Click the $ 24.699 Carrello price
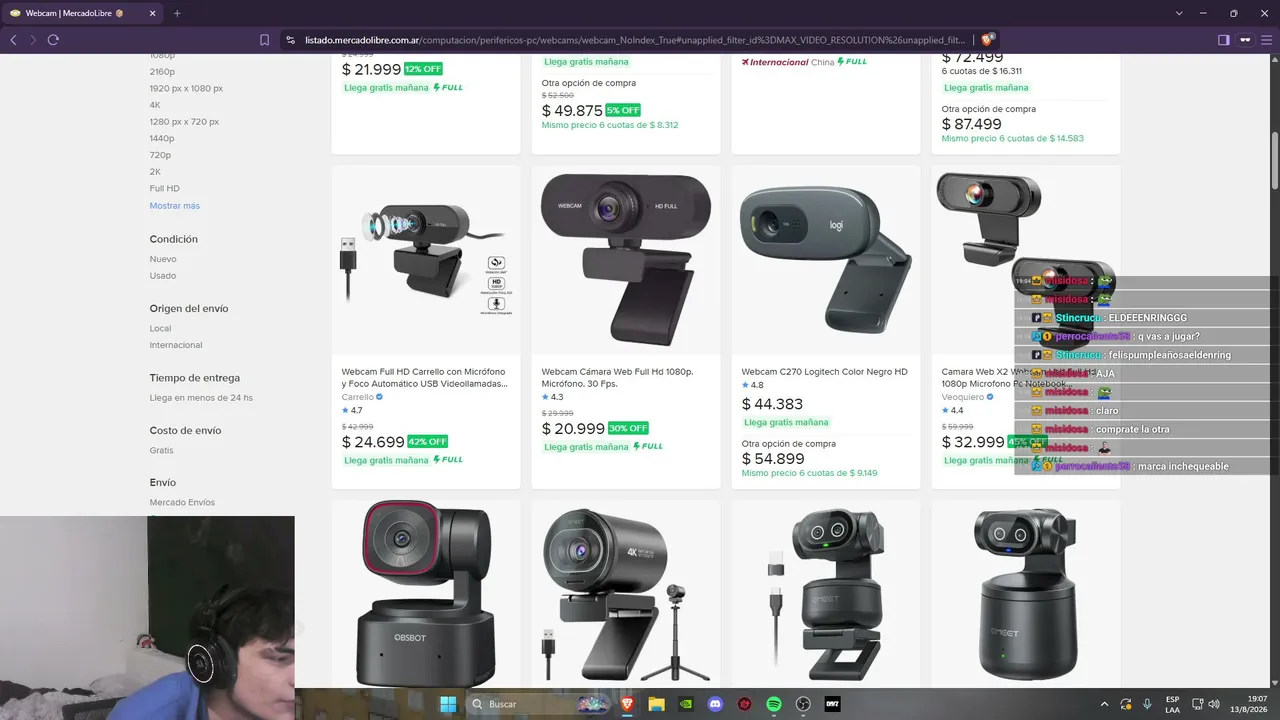 point(373,442)
